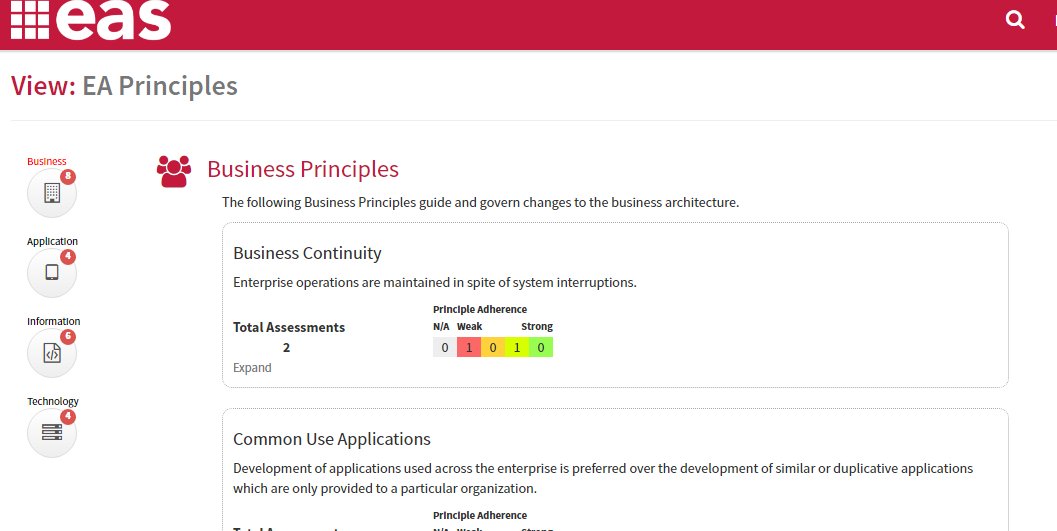Expand the Business Continuity assessments
This screenshot has width=1057, height=531.
[x=252, y=368]
